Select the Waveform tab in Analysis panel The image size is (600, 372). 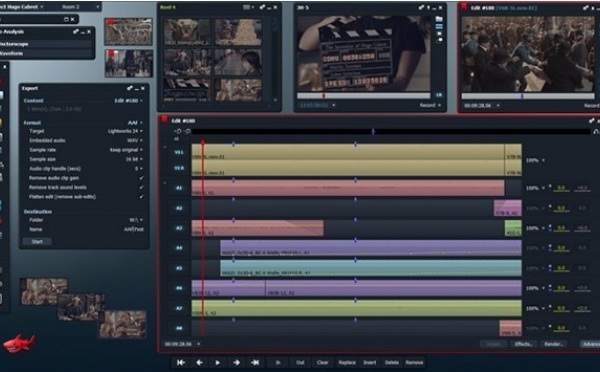click(x=46, y=53)
